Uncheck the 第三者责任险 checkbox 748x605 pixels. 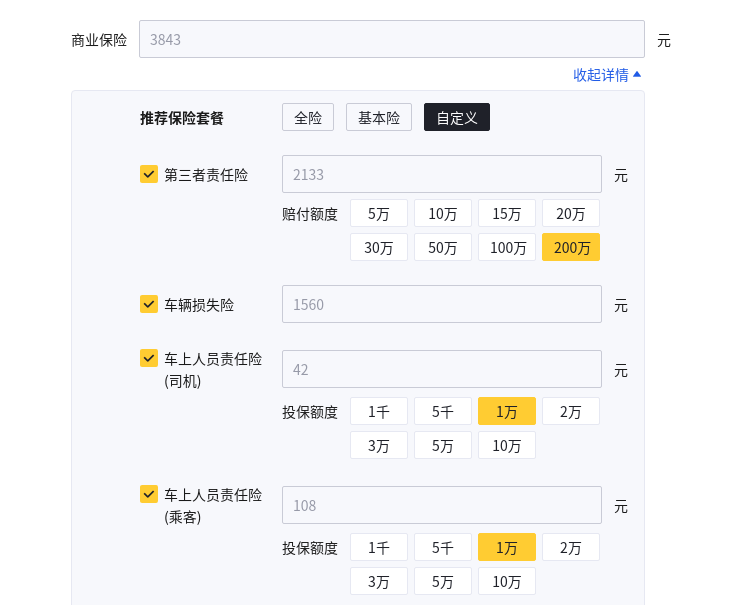149,174
